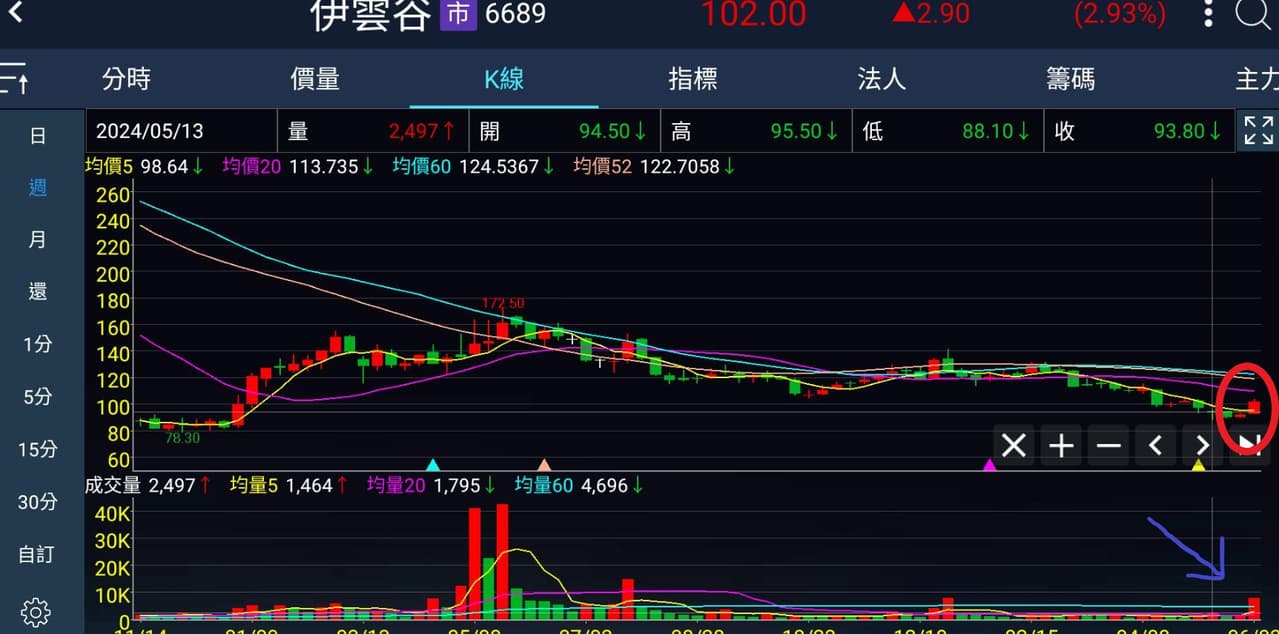Expand chart to fullscreen with arrows icon
The width and height of the screenshot is (1279, 634).
[x=1258, y=131]
